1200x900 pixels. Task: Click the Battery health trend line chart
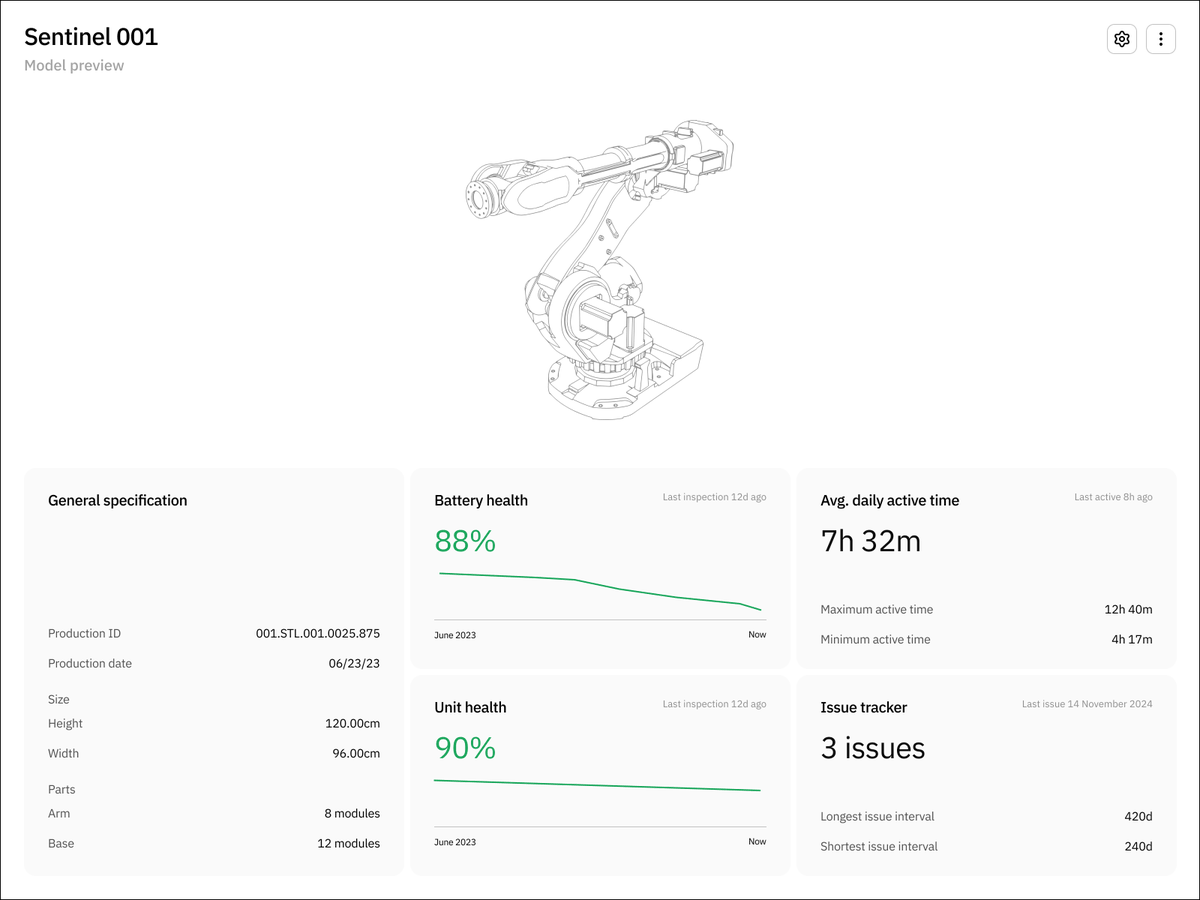point(600,592)
